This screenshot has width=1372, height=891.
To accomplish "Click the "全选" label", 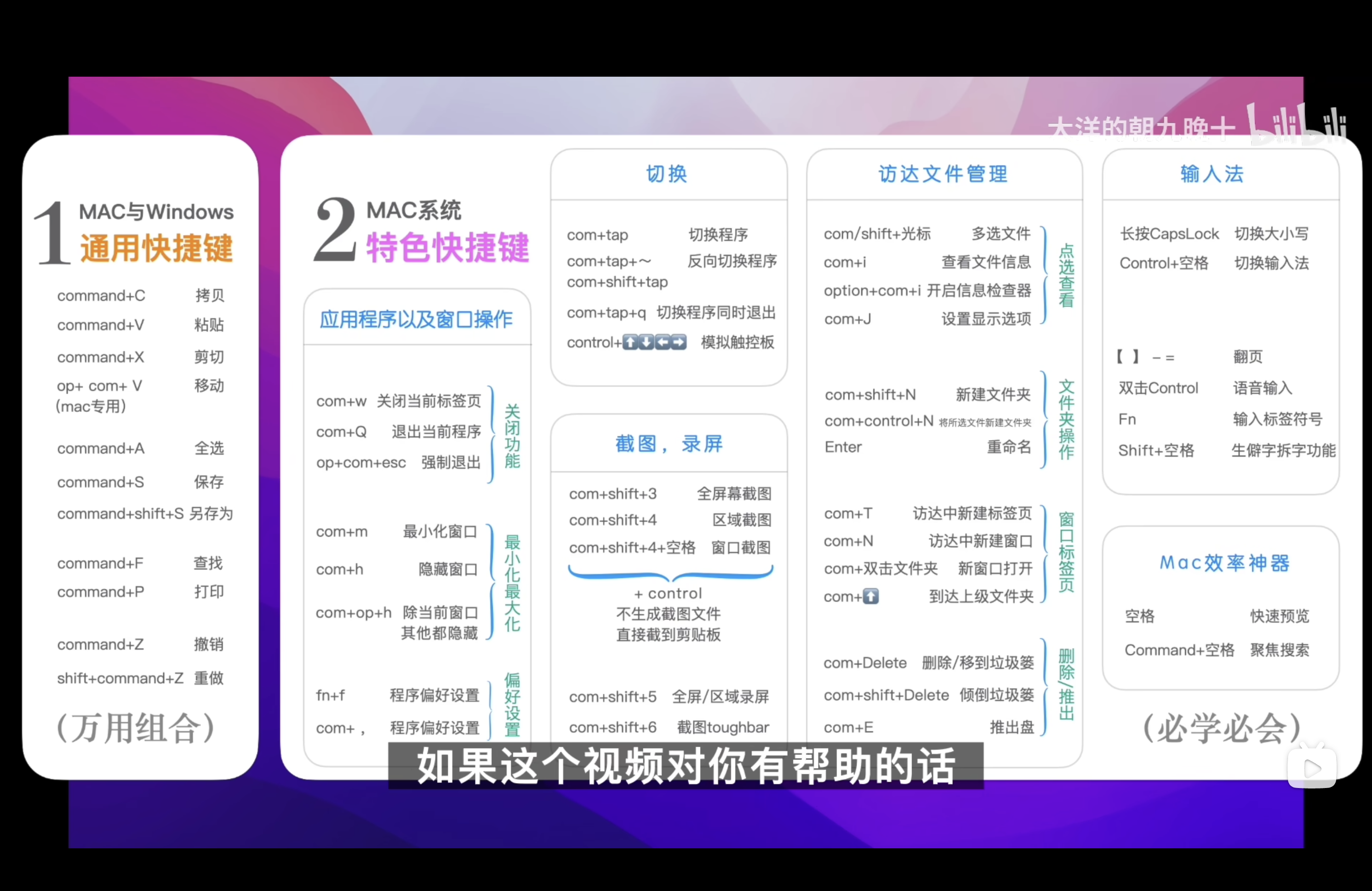I will tap(209, 448).
